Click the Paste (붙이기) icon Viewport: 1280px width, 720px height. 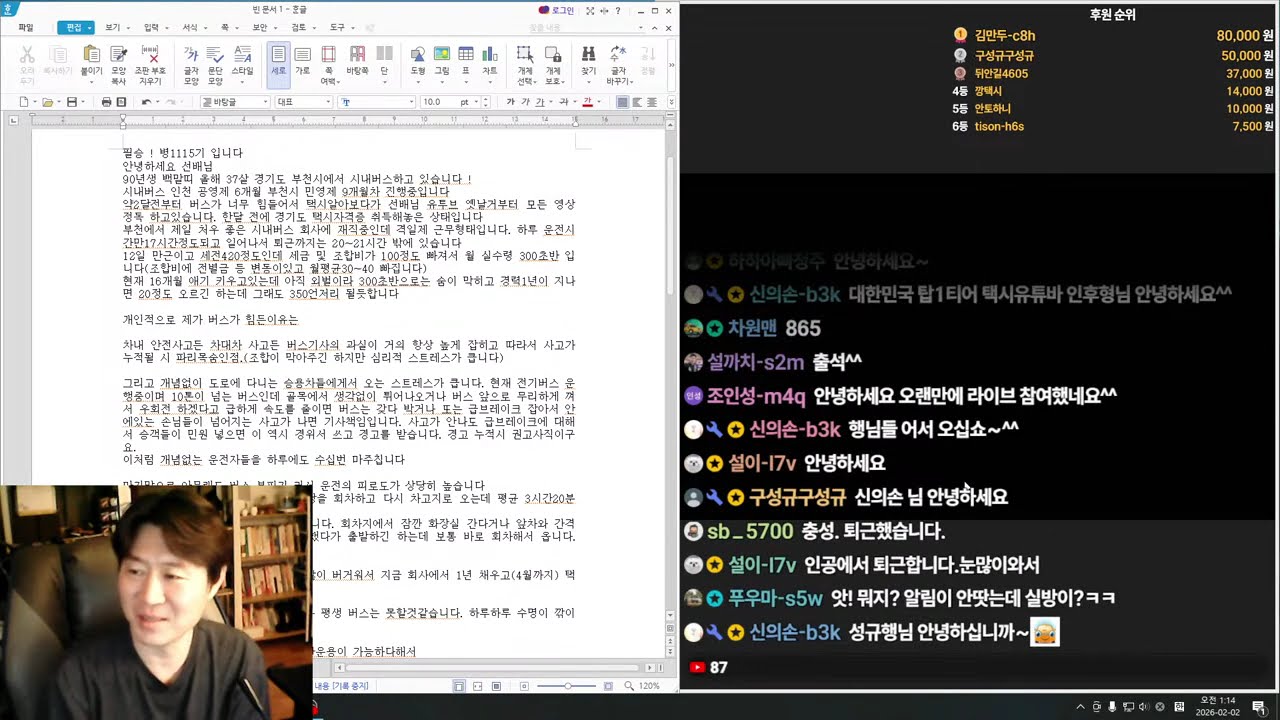coord(91,54)
